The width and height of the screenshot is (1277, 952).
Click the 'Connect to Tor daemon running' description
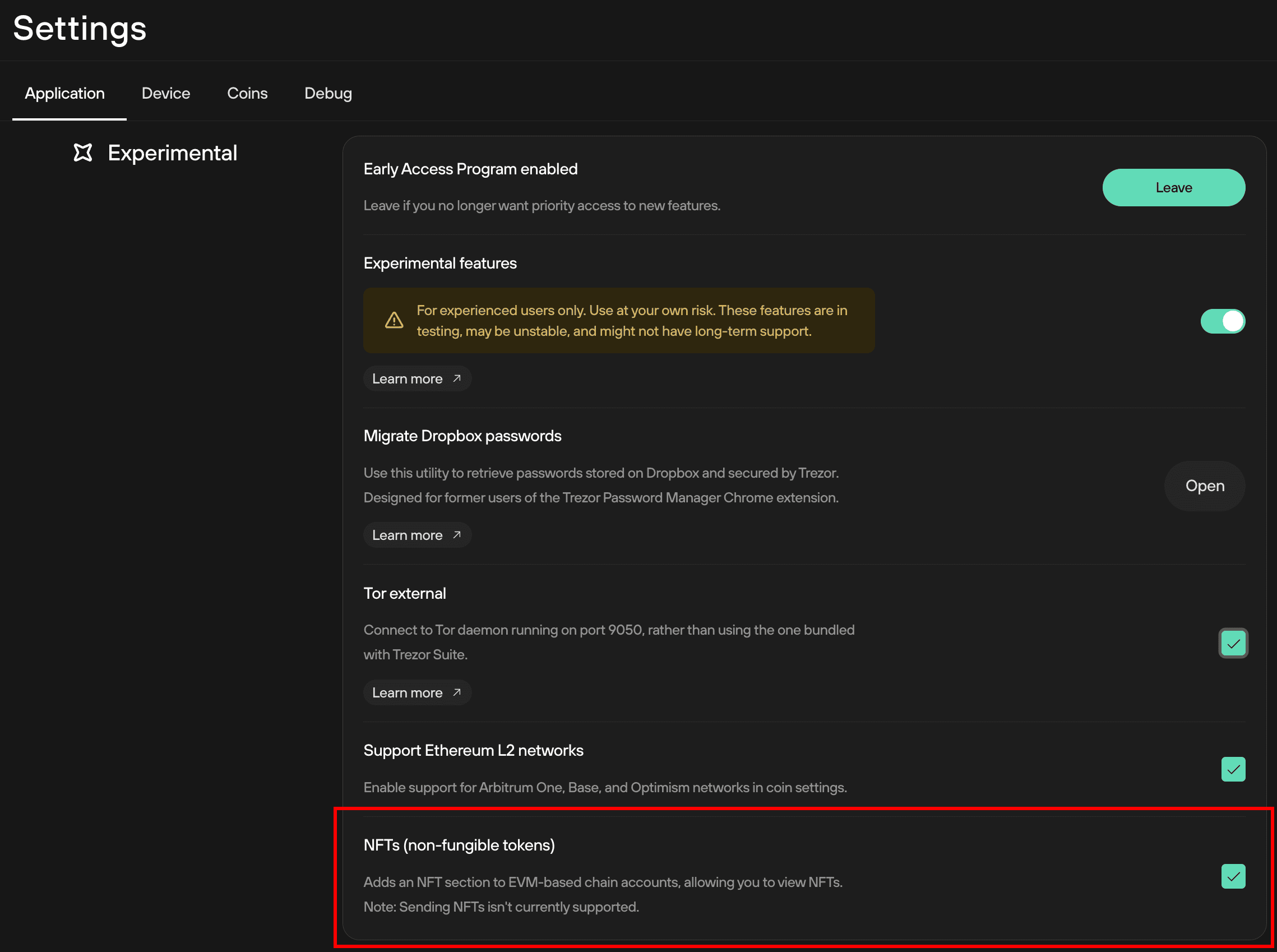click(x=609, y=642)
